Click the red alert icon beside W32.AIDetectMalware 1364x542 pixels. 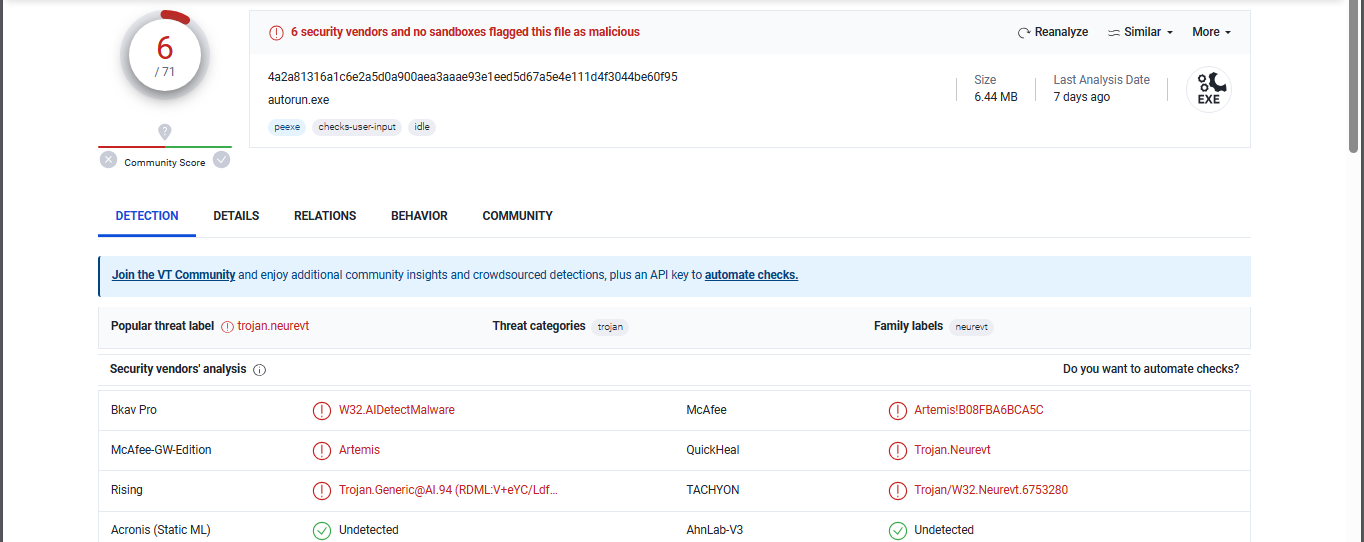(x=322, y=410)
